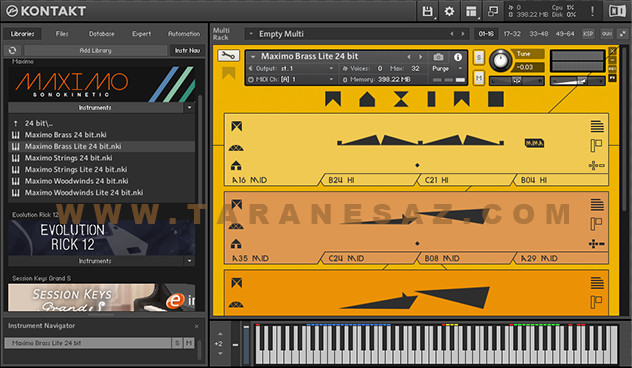Switch to the Automation tab

click(184, 34)
